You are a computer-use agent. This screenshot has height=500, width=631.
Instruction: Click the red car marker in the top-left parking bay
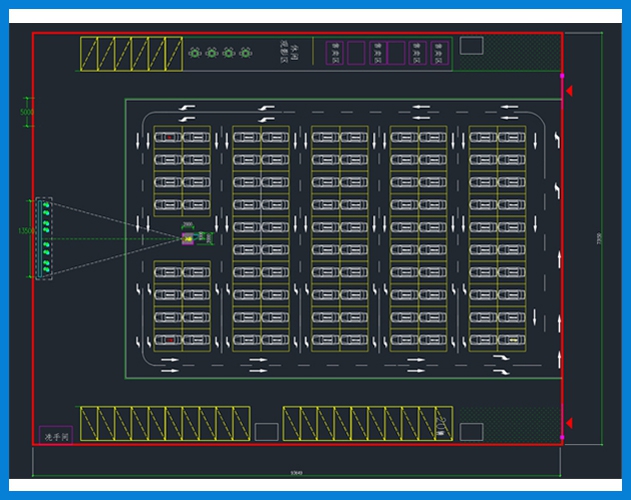tap(169, 138)
